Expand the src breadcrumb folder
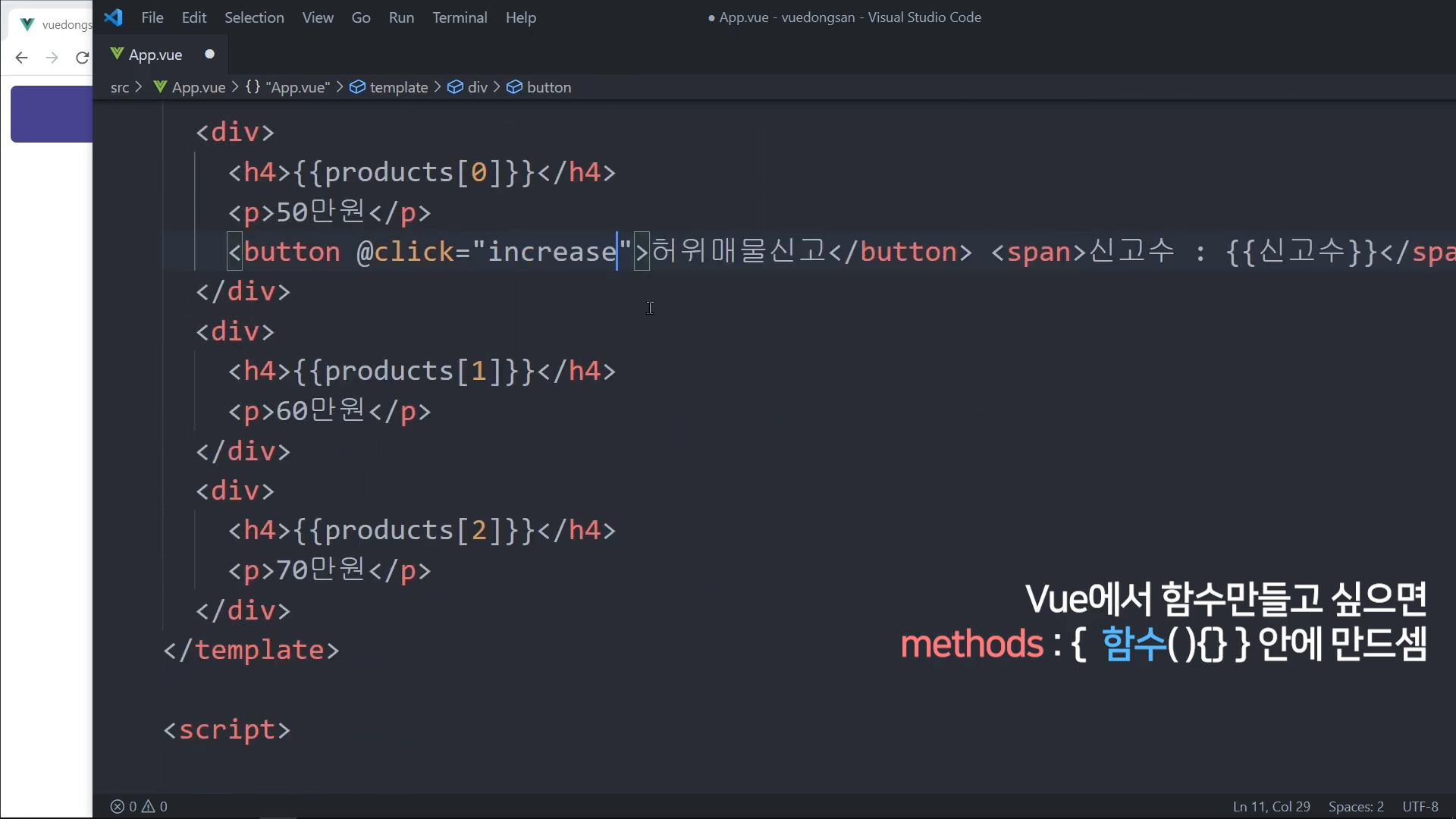This screenshot has height=819, width=1456. [x=119, y=87]
